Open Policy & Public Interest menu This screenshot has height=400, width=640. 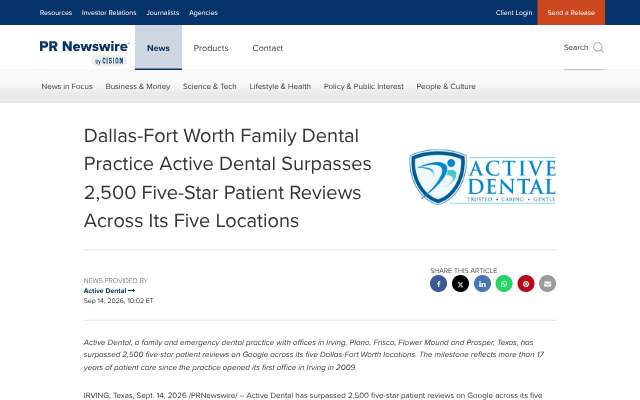[364, 87]
